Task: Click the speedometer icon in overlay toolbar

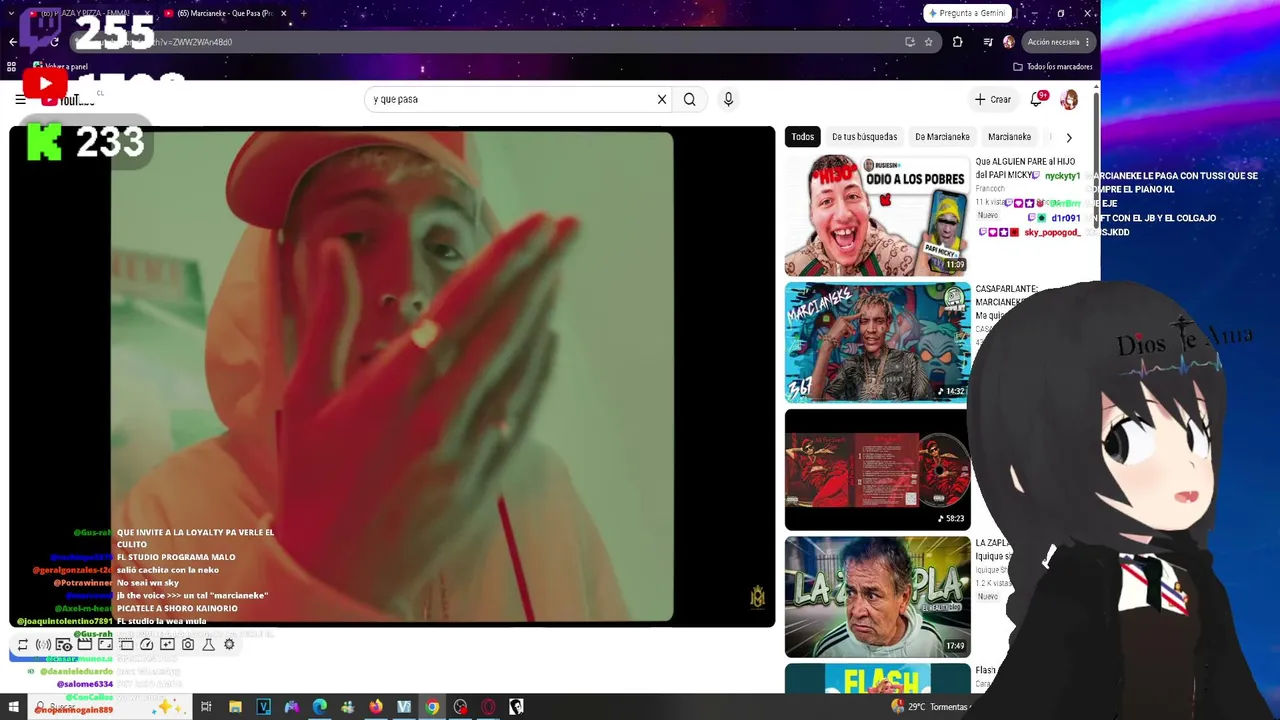Action: coord(146,645)
